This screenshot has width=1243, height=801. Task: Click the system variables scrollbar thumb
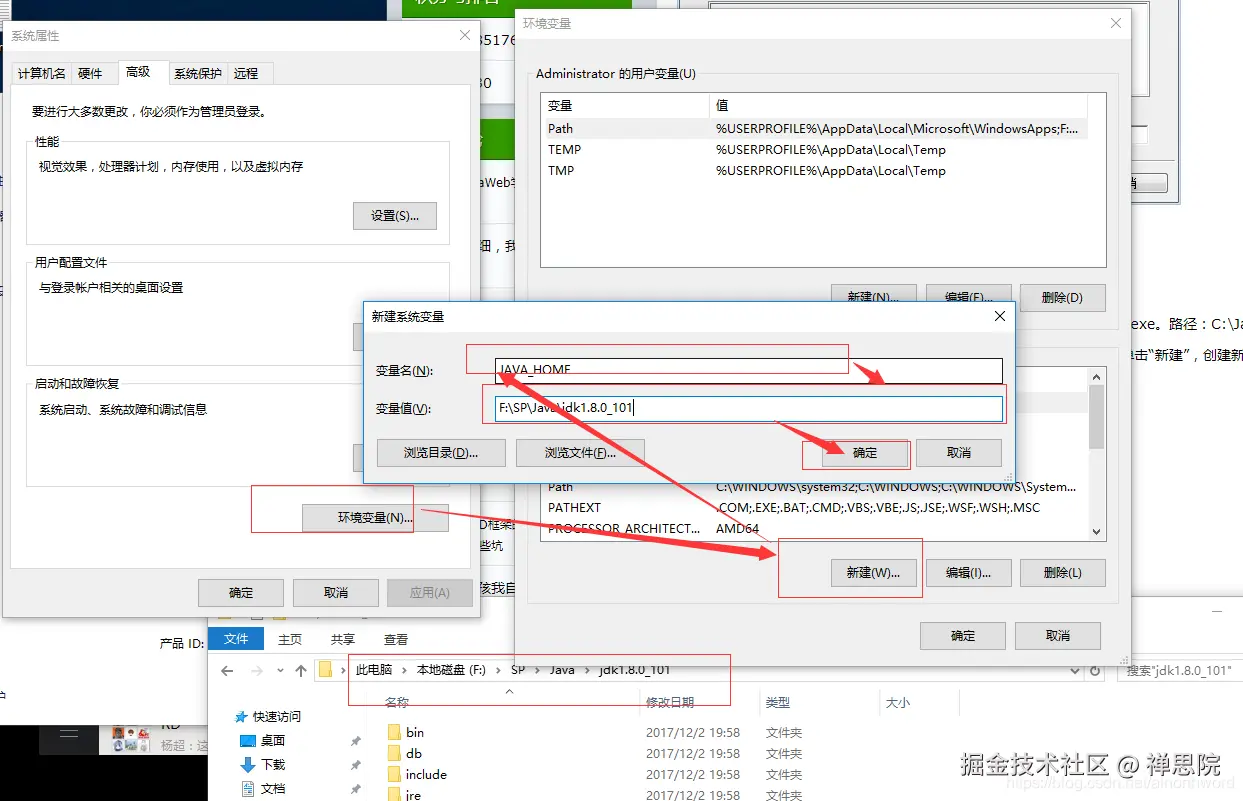tap(1097, 417)
